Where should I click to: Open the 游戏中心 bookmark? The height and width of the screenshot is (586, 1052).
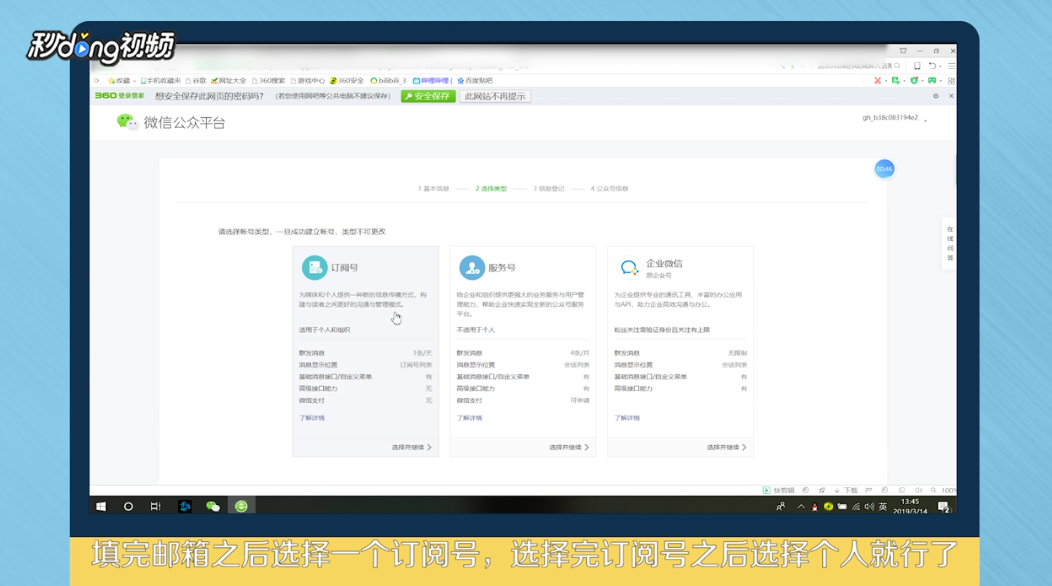[x=308, y=81]
